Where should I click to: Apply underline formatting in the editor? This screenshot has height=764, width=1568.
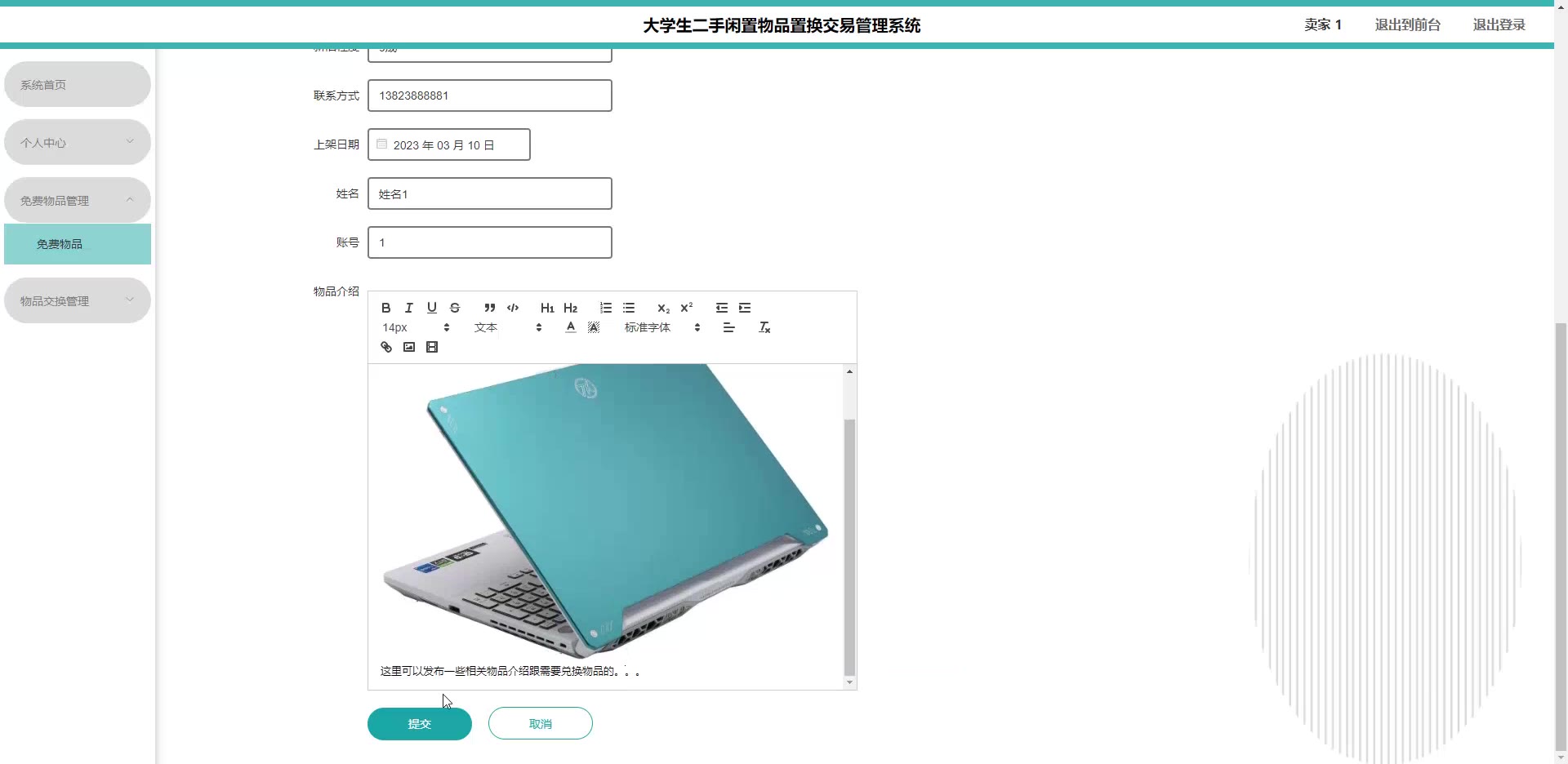(432, 308)
